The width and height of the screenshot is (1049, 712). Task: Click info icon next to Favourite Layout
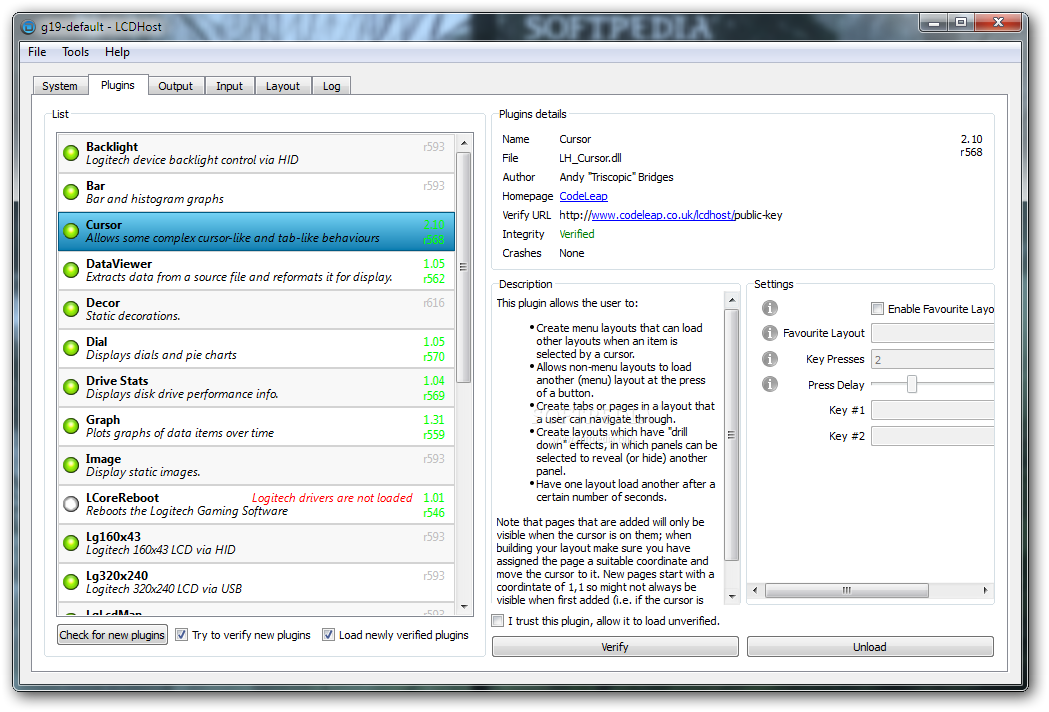[x=770, y=333]
